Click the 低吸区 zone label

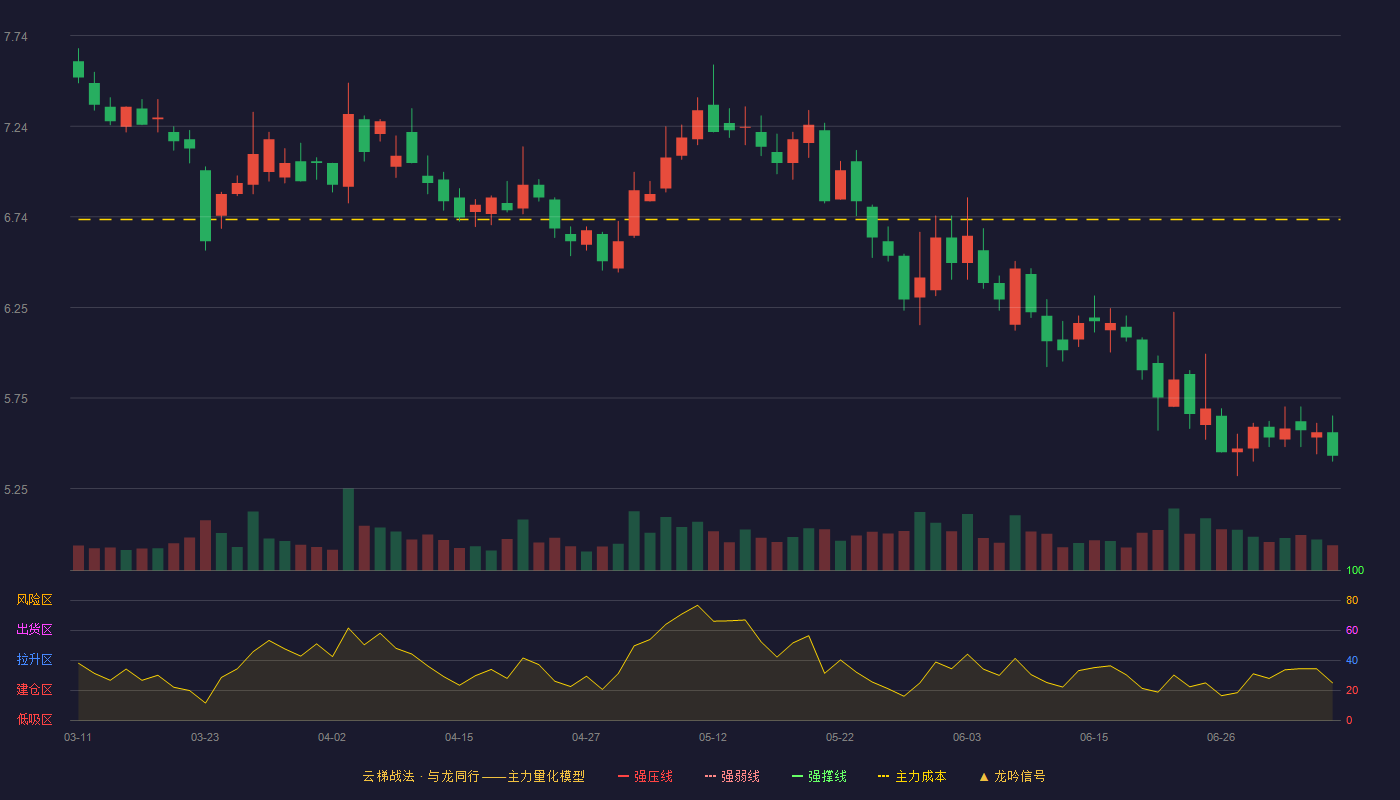[x=34, y=719]
